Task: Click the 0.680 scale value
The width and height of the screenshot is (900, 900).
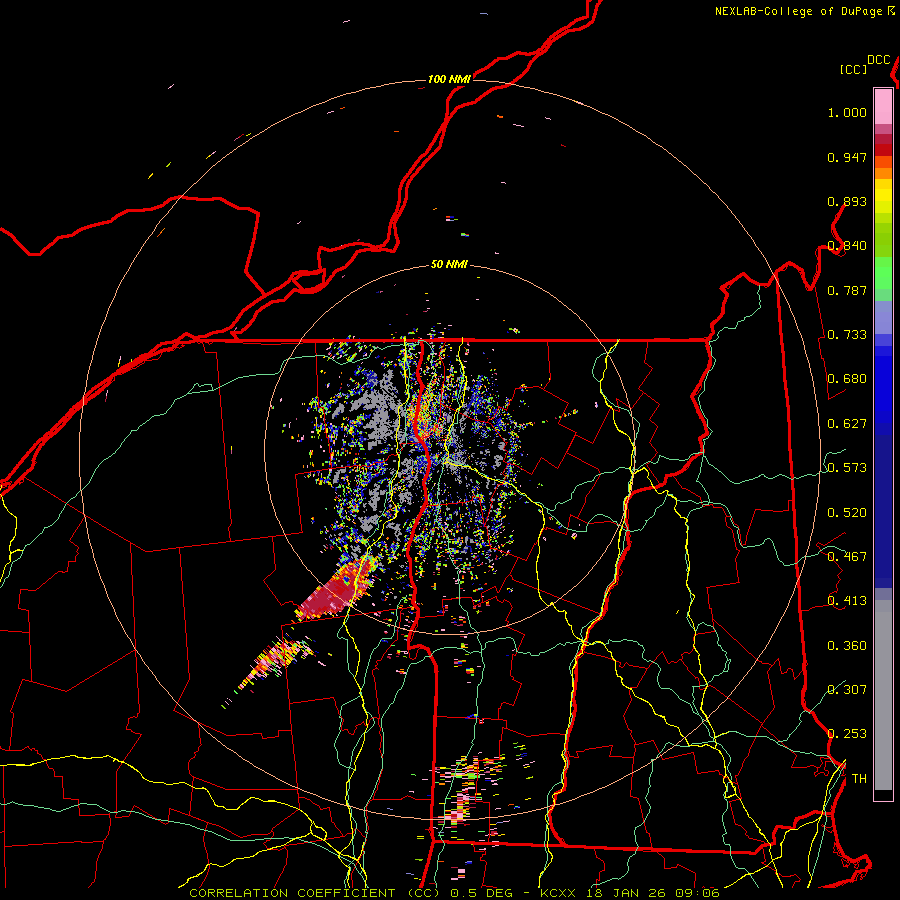Action: [x=847, y=379]
